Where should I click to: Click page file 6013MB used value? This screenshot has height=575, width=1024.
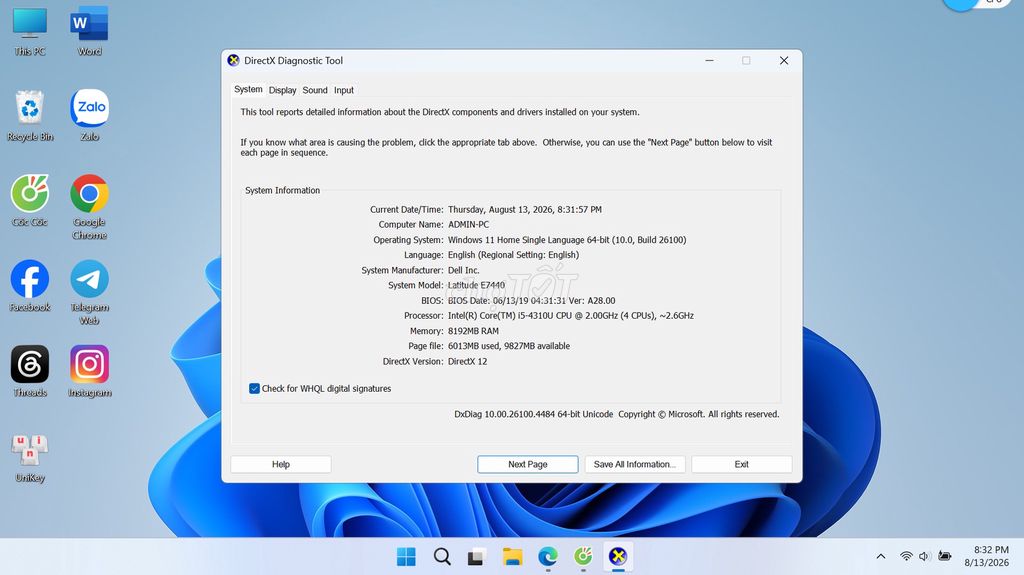click(509, 346)
